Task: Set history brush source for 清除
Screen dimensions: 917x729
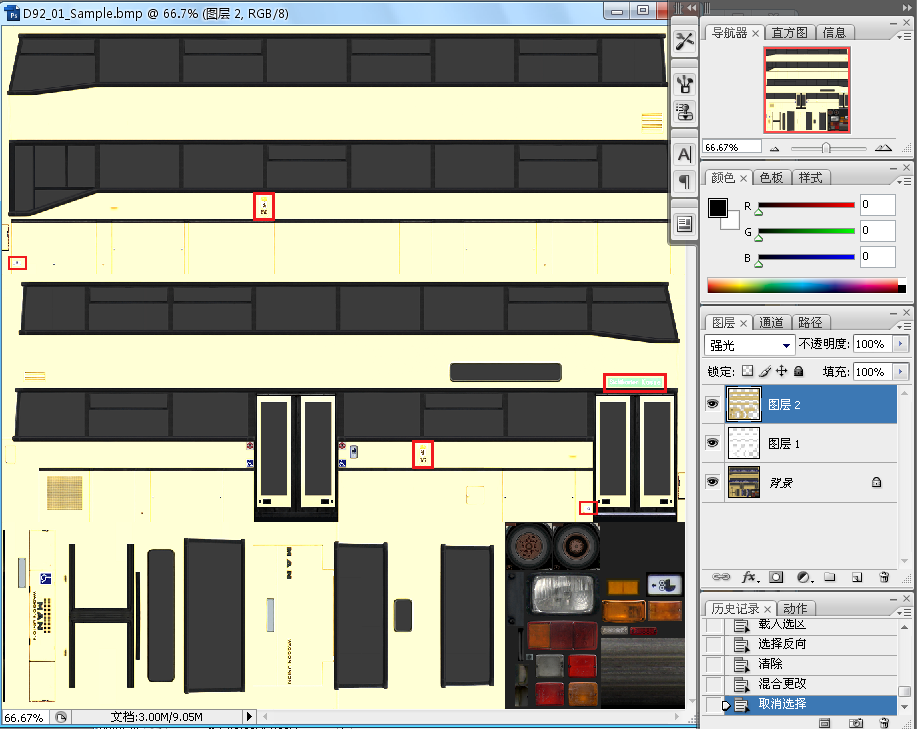Action: click(x=713, y=664)
